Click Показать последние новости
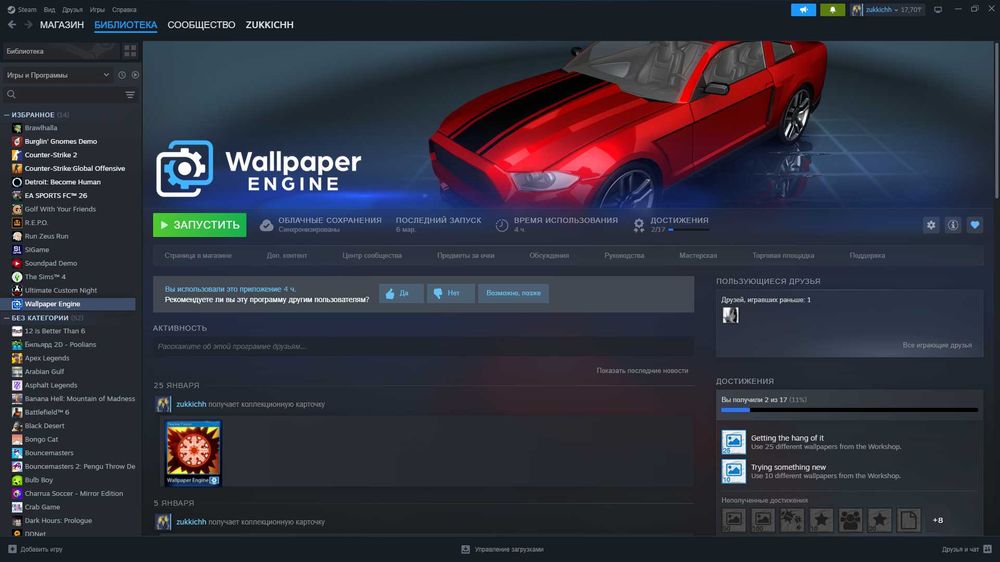 (642, 371)
